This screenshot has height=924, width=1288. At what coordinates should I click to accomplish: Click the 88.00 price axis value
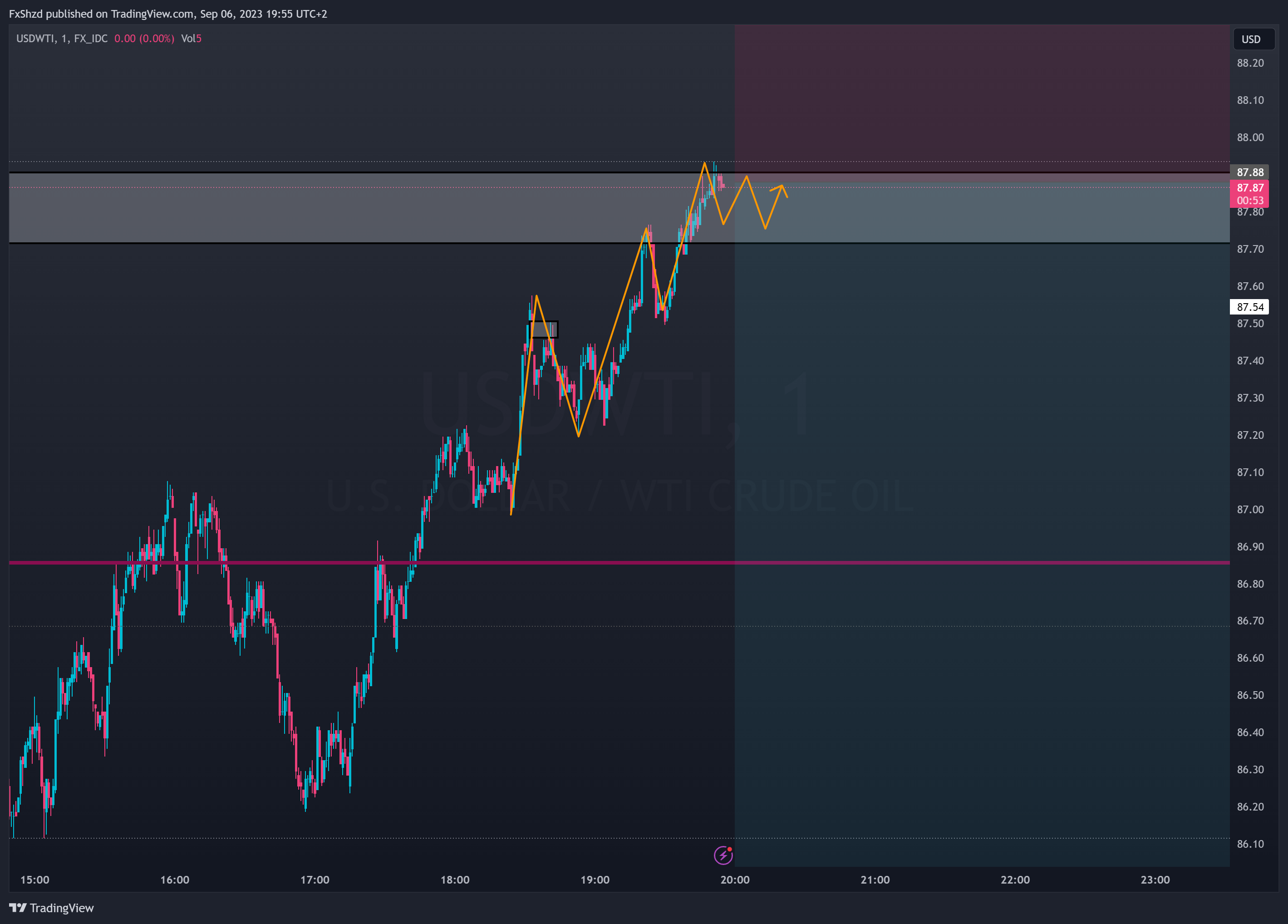pyautogui.click(x=1250, y=138)
